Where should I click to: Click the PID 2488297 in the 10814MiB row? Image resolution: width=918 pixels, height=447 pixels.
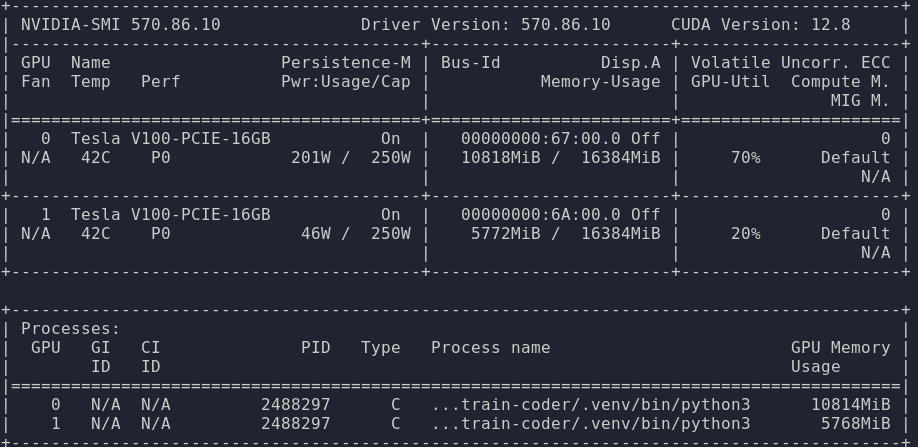coord(296,405)
